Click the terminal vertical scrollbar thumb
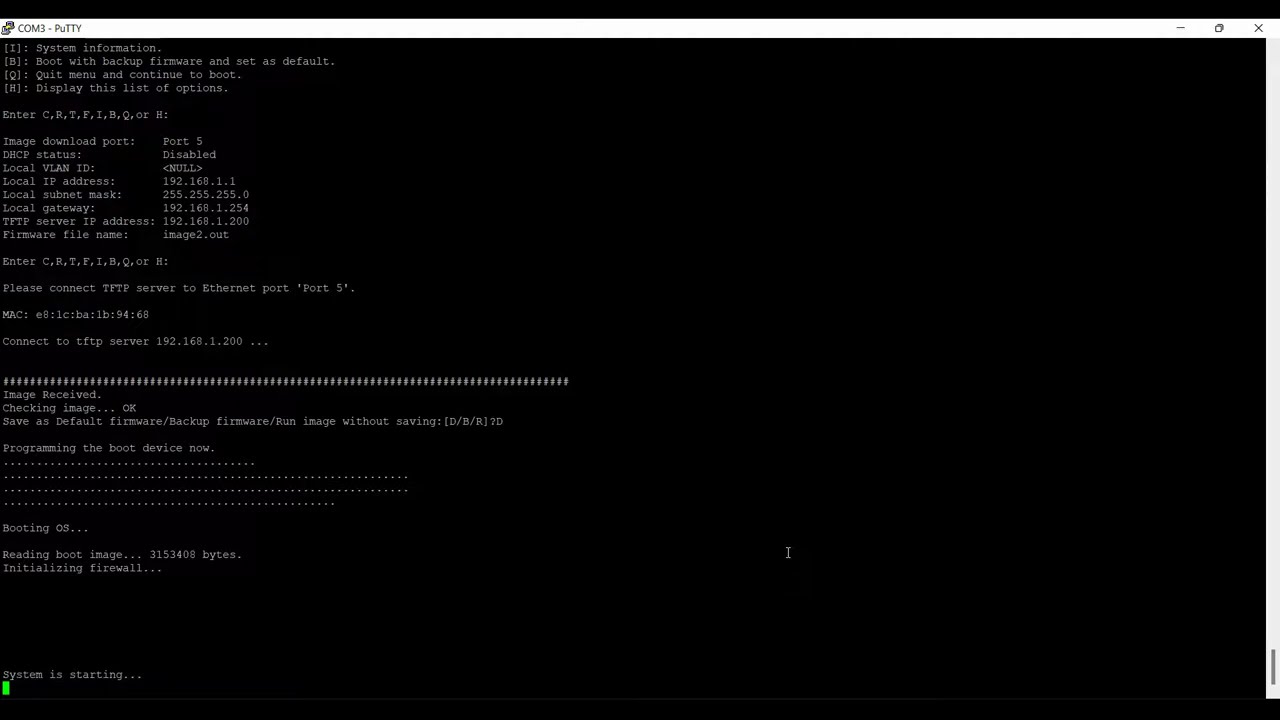Viewport: 1280px width, 720px height. (1273, 667)
